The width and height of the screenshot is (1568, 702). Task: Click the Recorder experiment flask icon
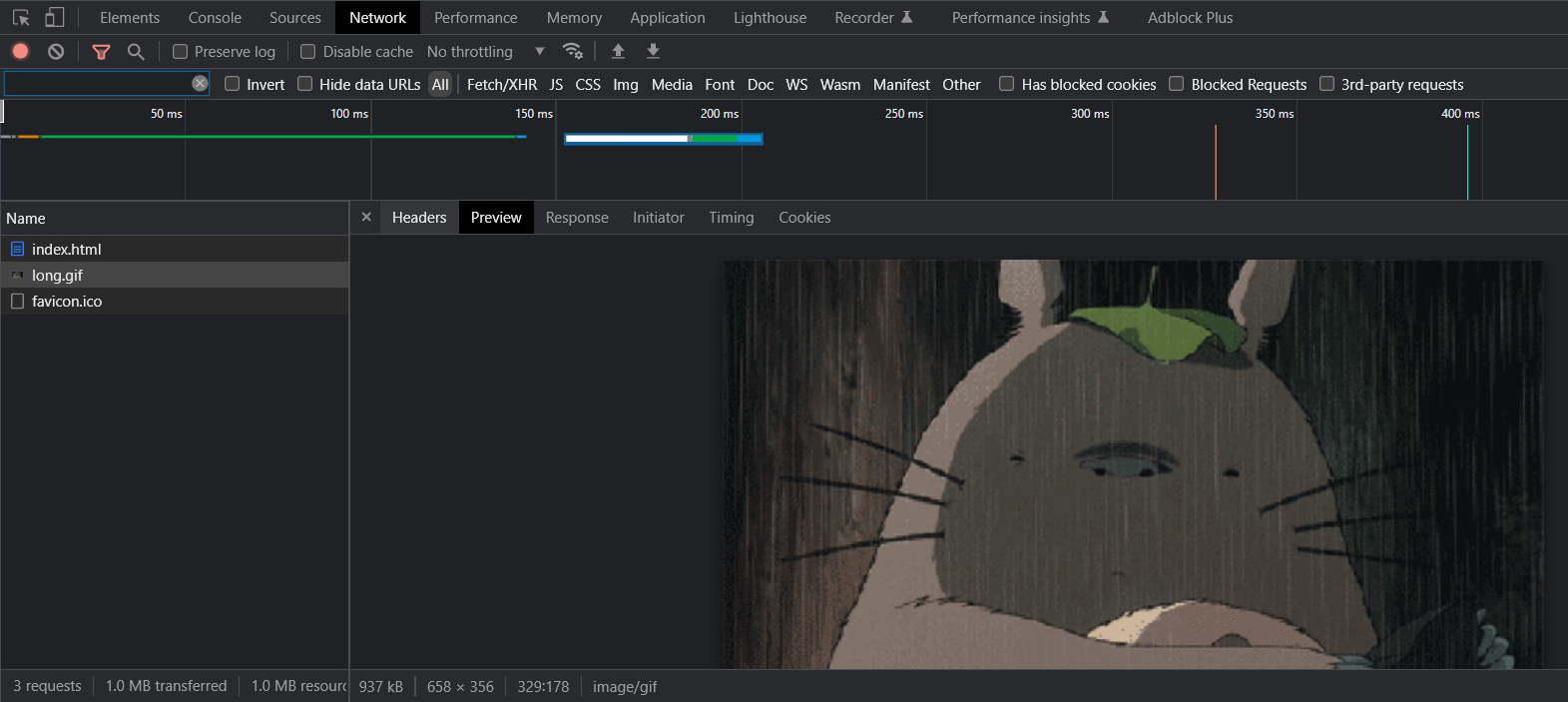(906, 17)
